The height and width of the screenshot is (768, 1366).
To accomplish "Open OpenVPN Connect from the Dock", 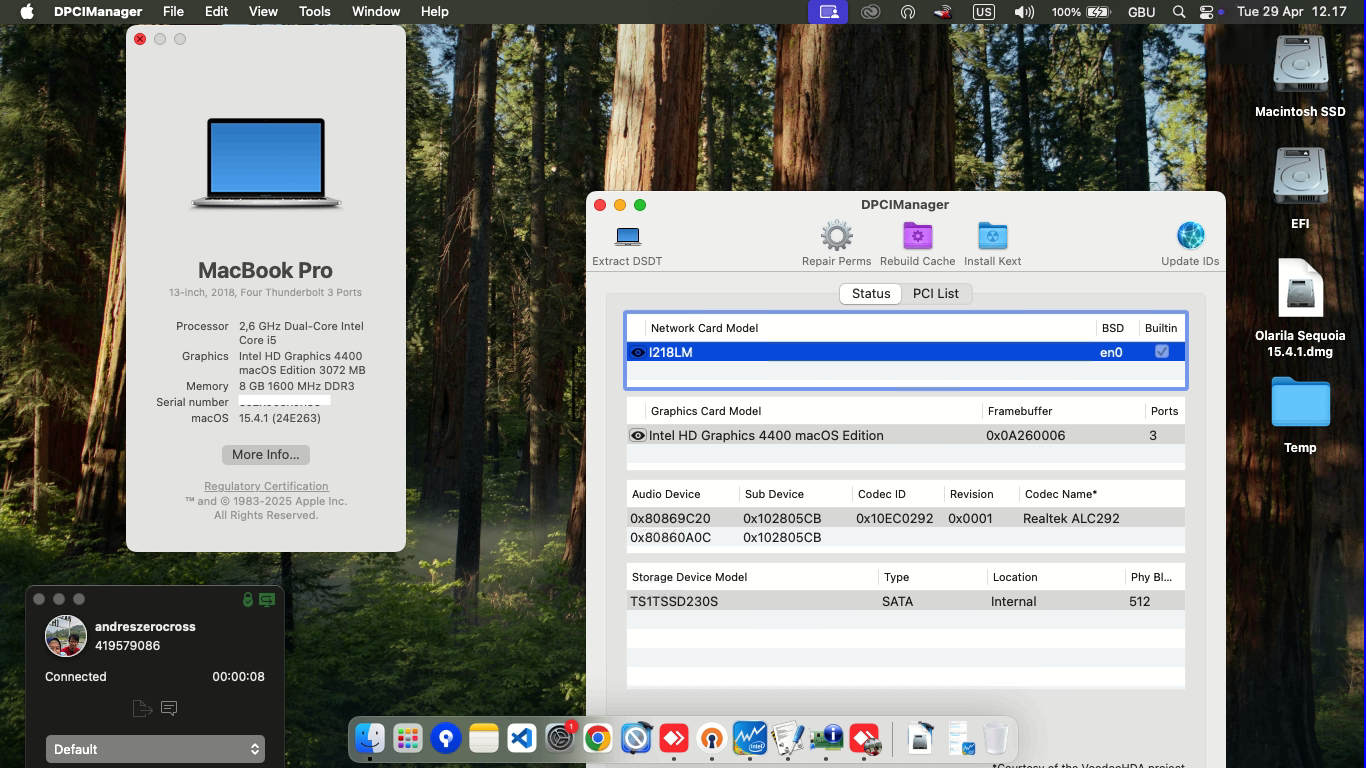I will tap(711, 738).
